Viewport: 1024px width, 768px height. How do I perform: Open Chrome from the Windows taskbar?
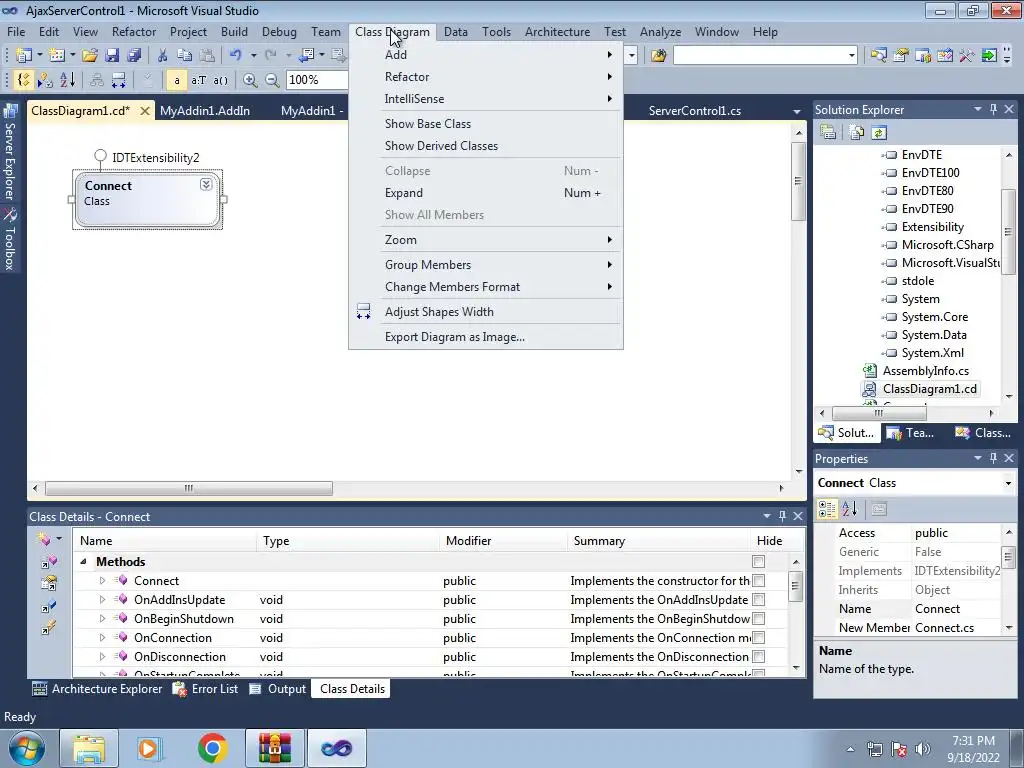[212, 748]
